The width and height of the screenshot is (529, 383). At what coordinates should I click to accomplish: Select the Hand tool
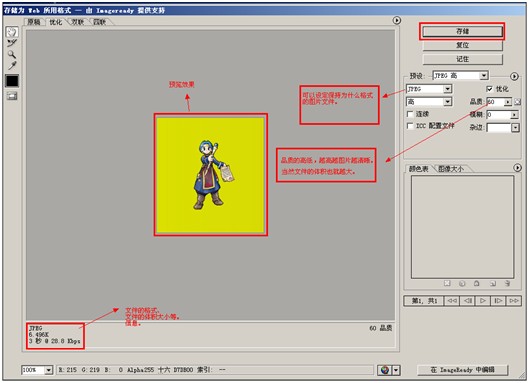(12, 32)
